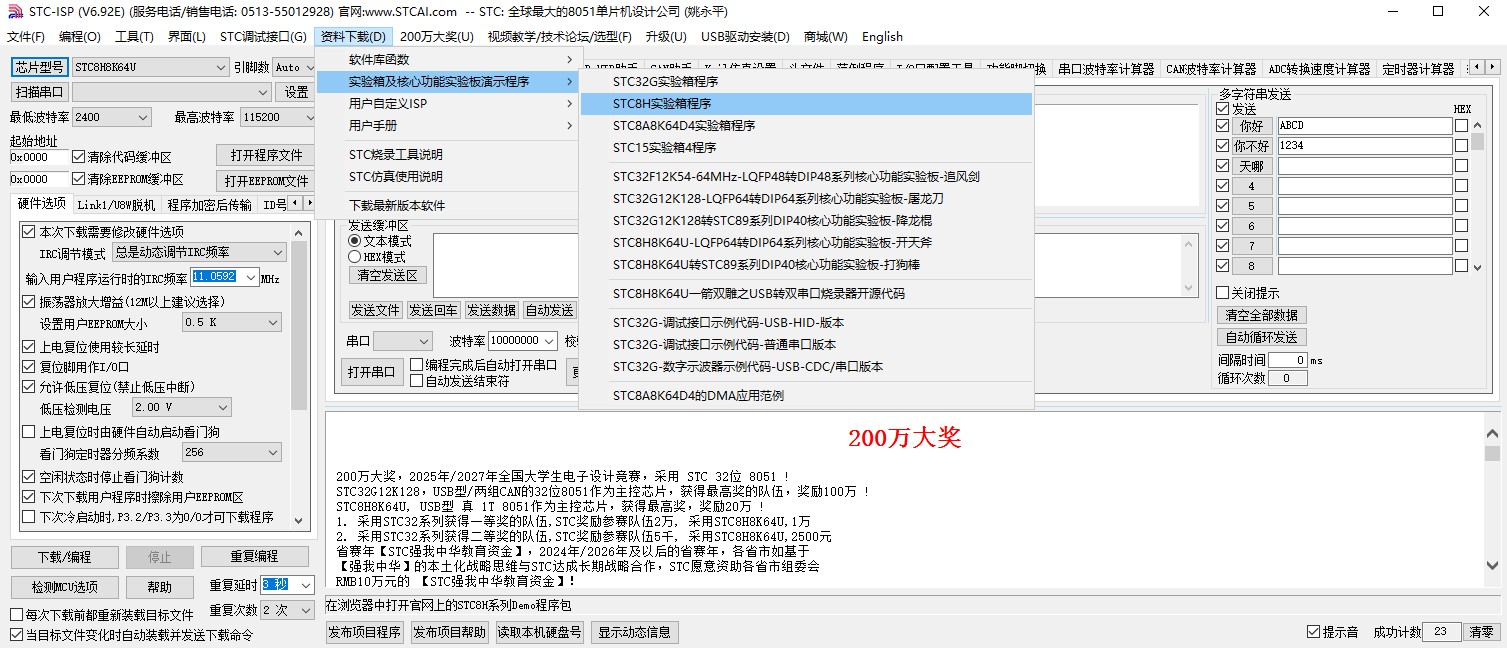Screen dimensions: 1507x648
Task: Click 清空全部数据 button
Action: pos(1261,315)
